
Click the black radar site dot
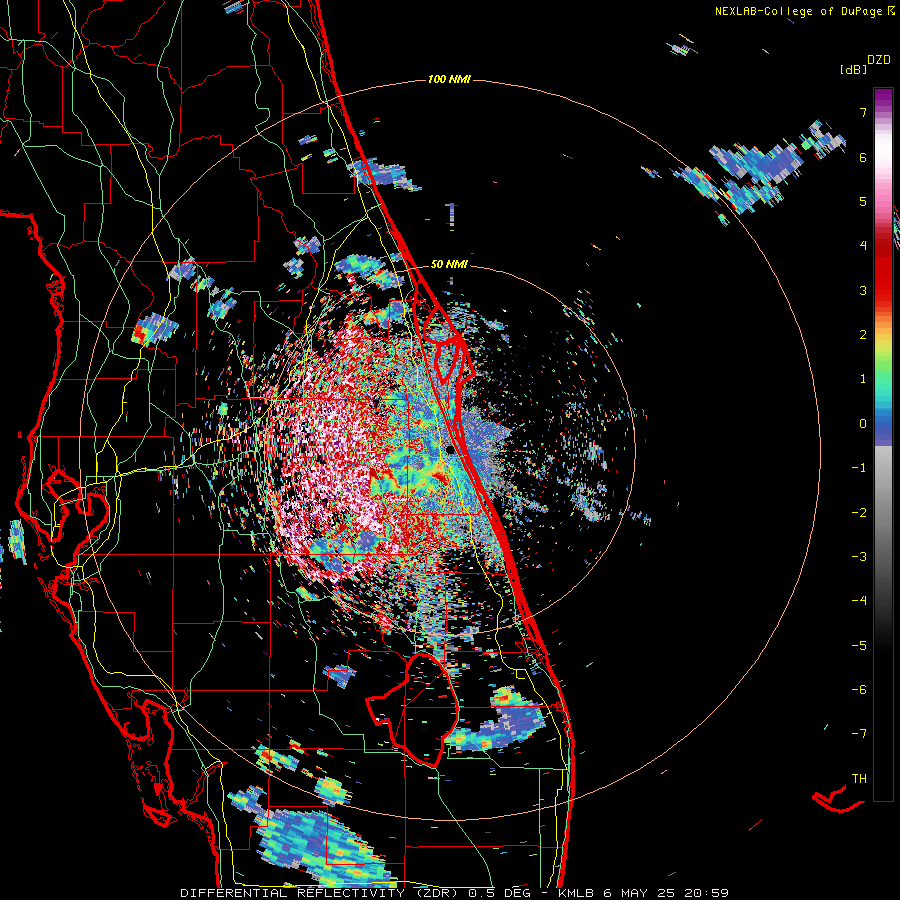[451, 449]
